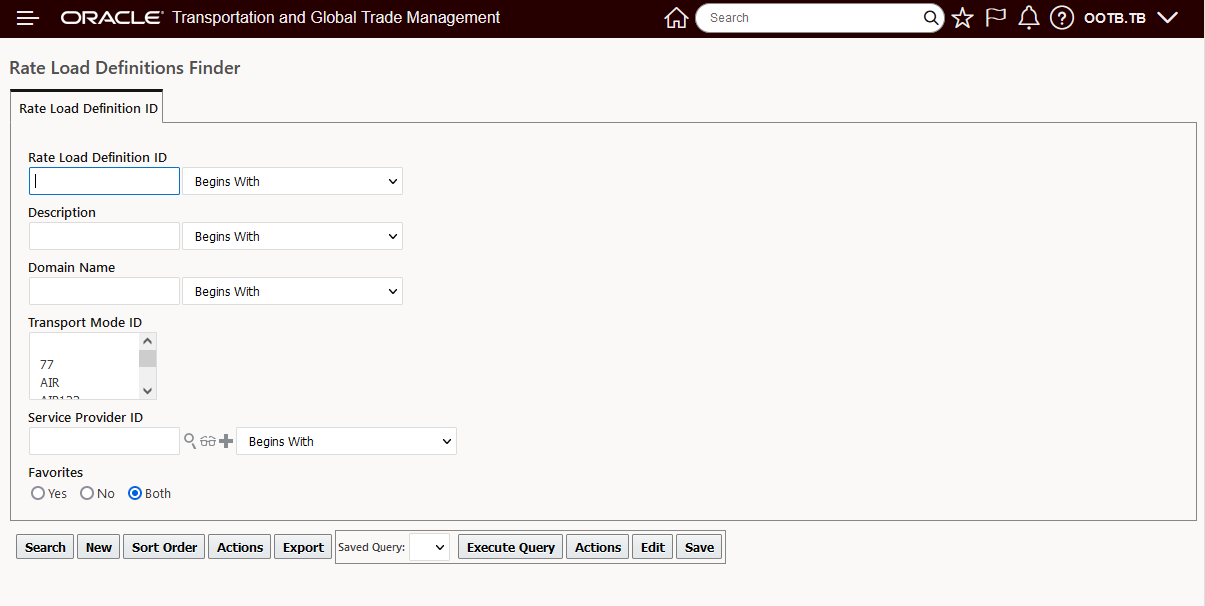
Task: Open Rate Load Definition ID operator dropdown
Action: 292,181
